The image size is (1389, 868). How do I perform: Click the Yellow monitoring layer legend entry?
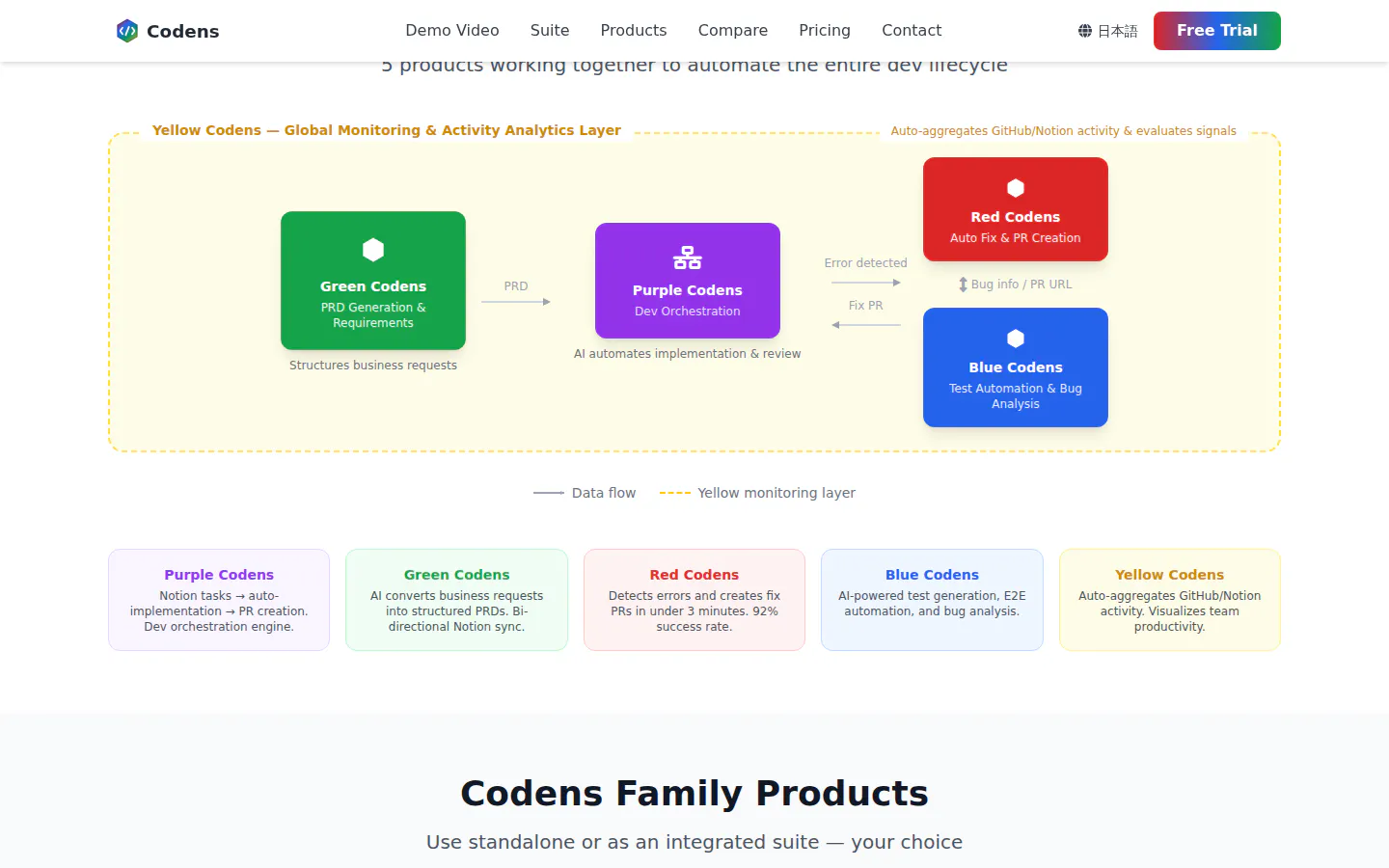(x=757, y=493)
